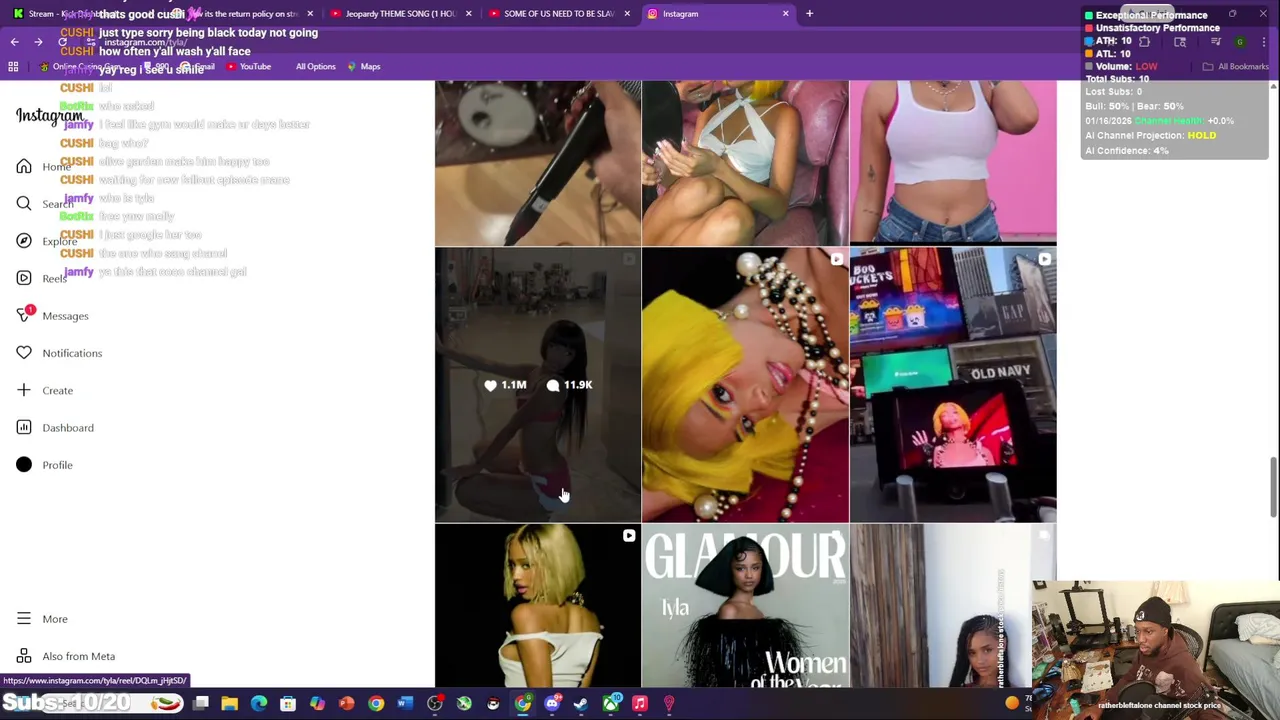Launch Microsoft Edge from the taskbar

[259, 704]
